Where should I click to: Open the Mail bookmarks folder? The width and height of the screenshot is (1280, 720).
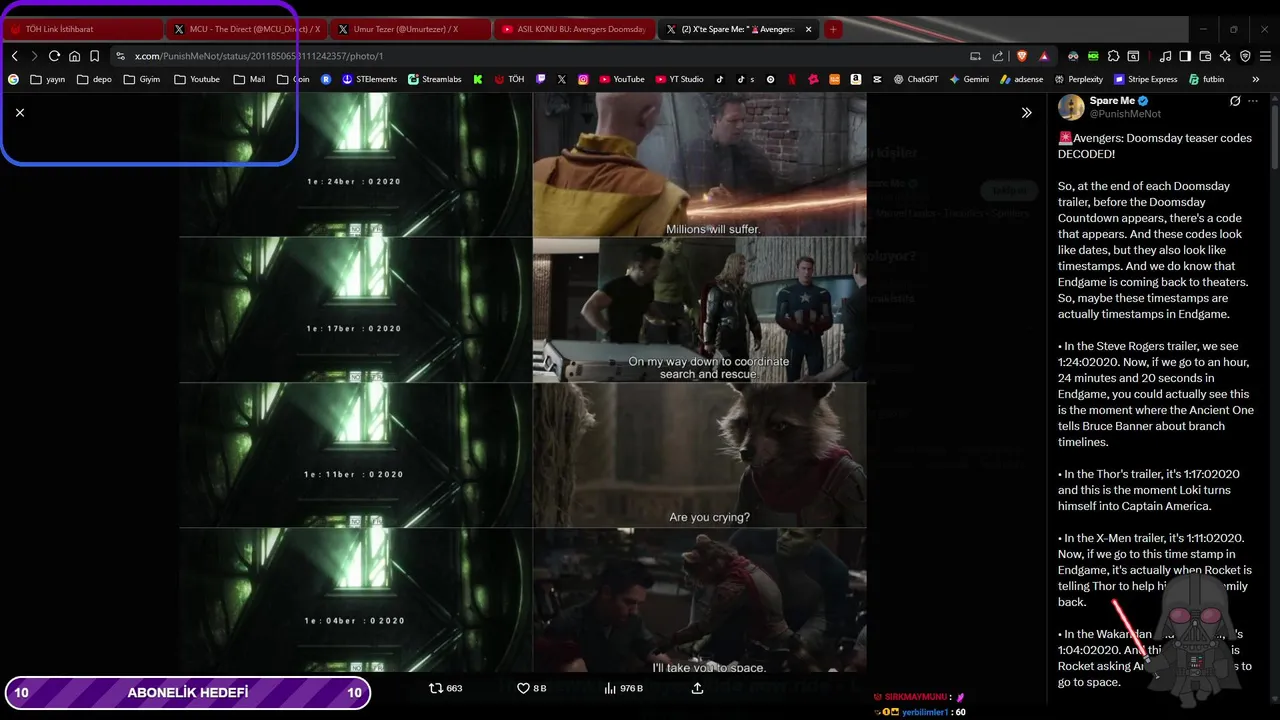249,79
